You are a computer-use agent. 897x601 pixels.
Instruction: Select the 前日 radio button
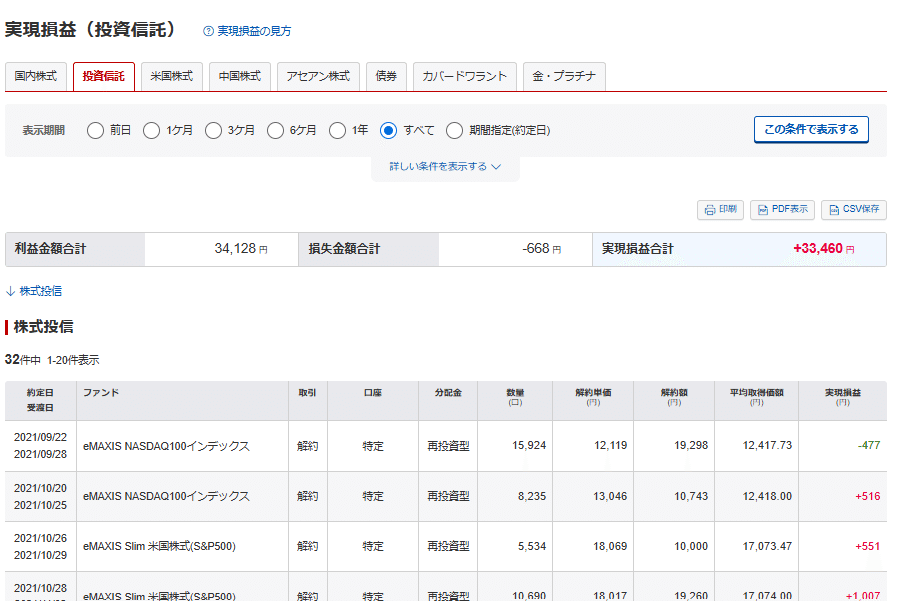tap(95, 130)
